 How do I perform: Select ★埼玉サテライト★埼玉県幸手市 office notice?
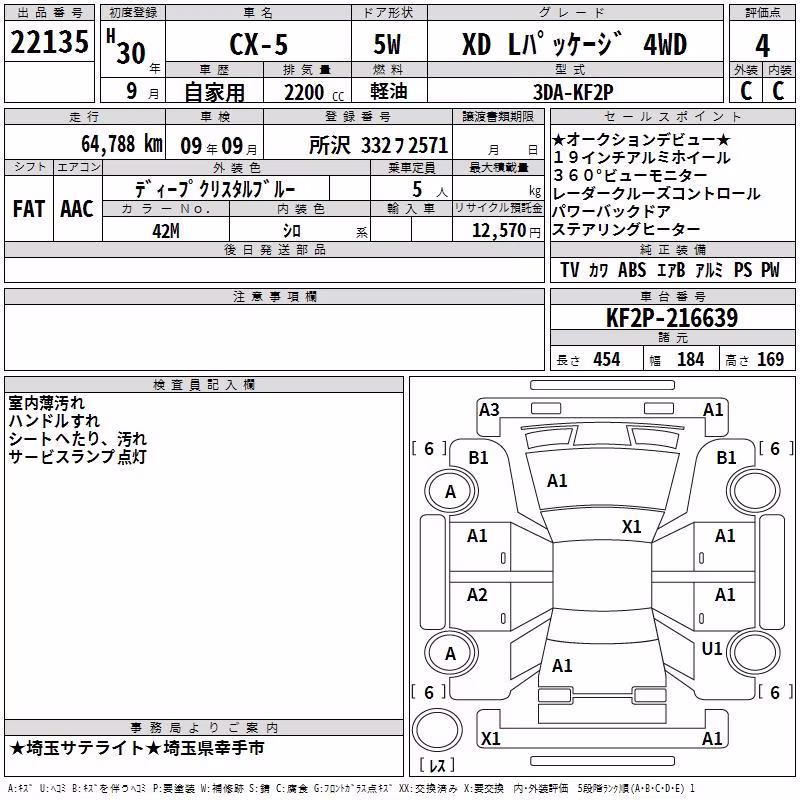point(137,748)
